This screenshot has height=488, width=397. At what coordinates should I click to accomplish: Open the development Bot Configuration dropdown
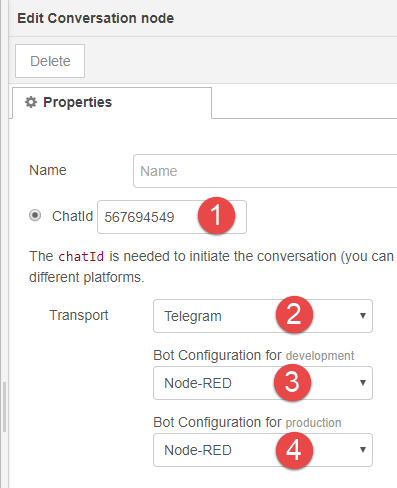click(263, 383)
